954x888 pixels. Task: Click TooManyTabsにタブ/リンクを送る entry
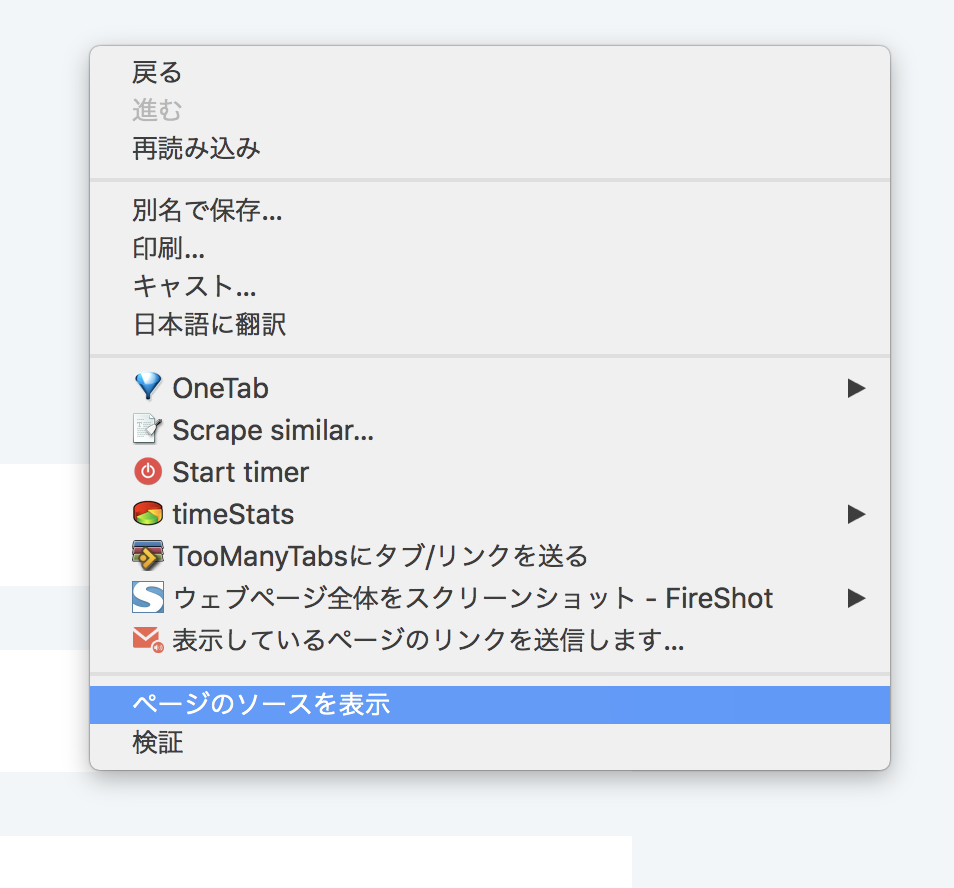click(490, 556)
